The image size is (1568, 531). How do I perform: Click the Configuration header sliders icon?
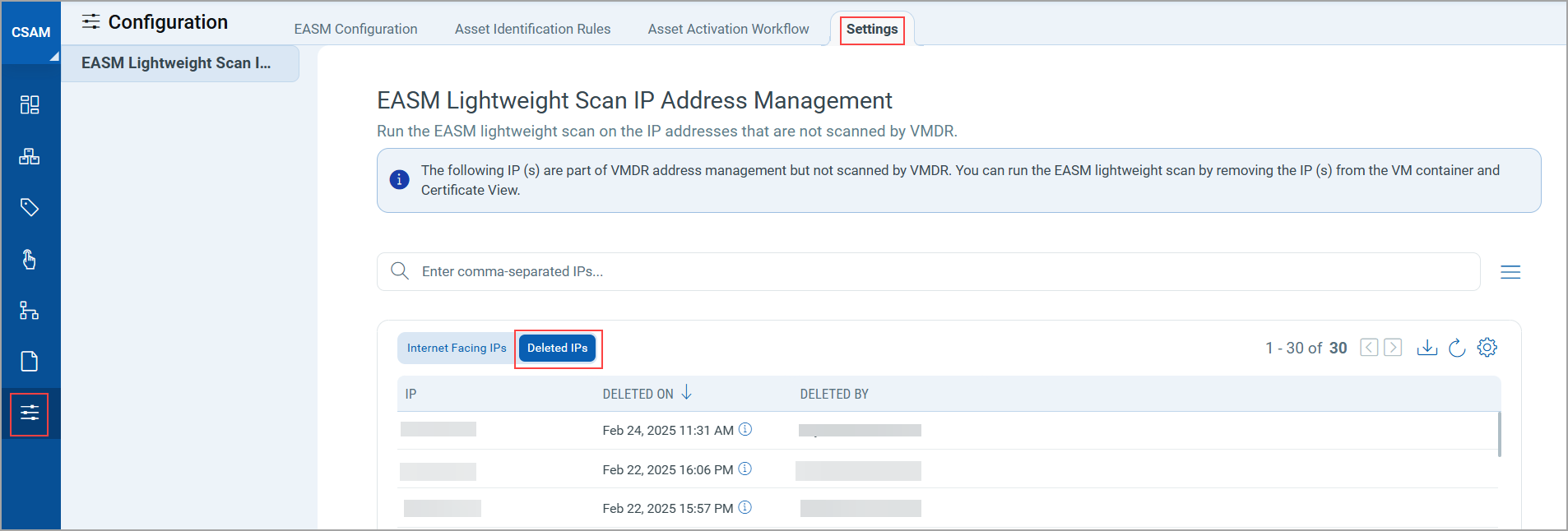click(91, 21)
